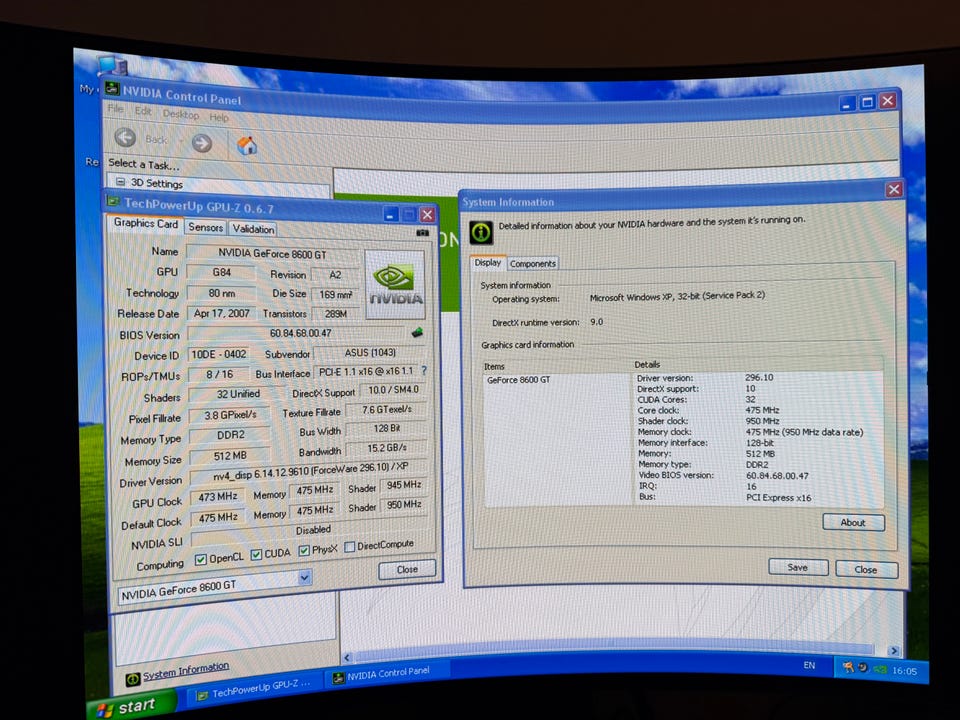The image size is (960, 720).
Task: Open the Help menu
Action: (x=219, y=117)
